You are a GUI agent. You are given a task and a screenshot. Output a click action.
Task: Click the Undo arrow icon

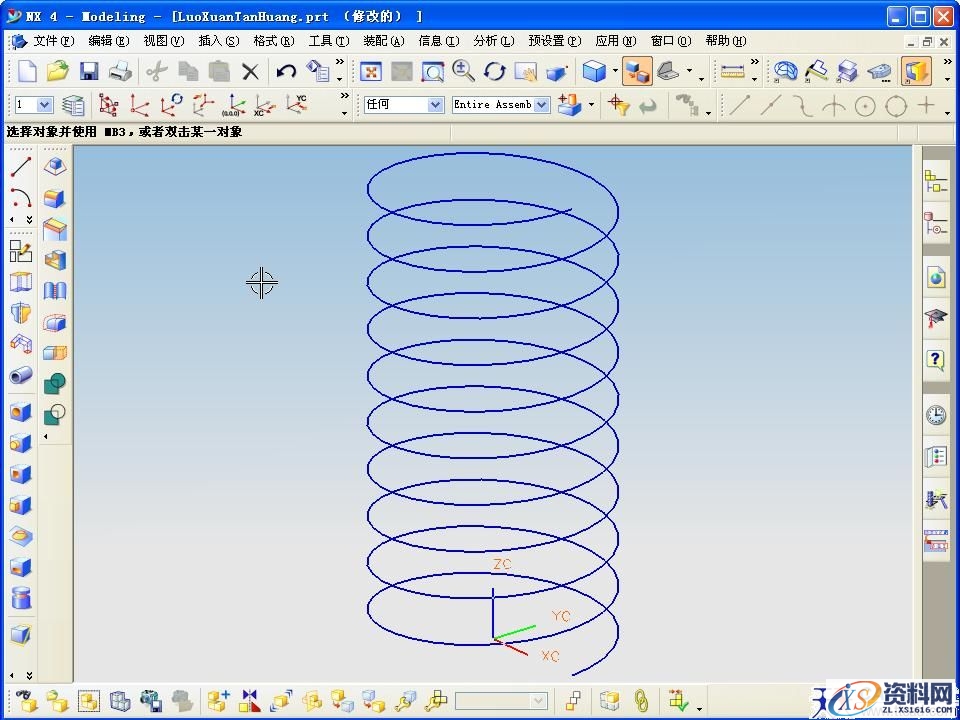click(x=287, y=71)
